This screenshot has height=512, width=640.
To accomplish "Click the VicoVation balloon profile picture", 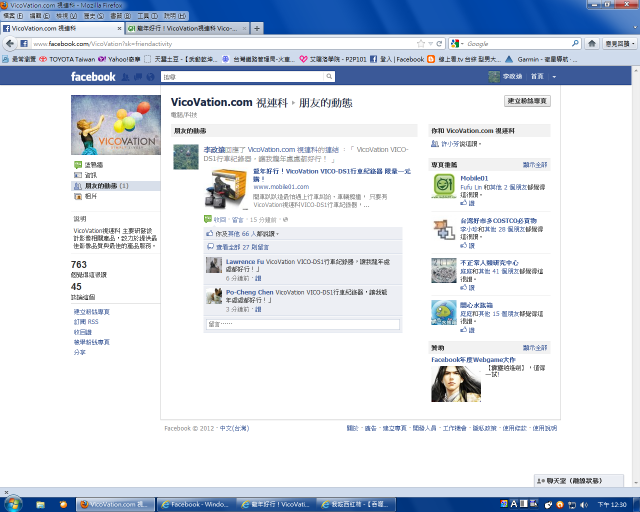I will point(116,125).
